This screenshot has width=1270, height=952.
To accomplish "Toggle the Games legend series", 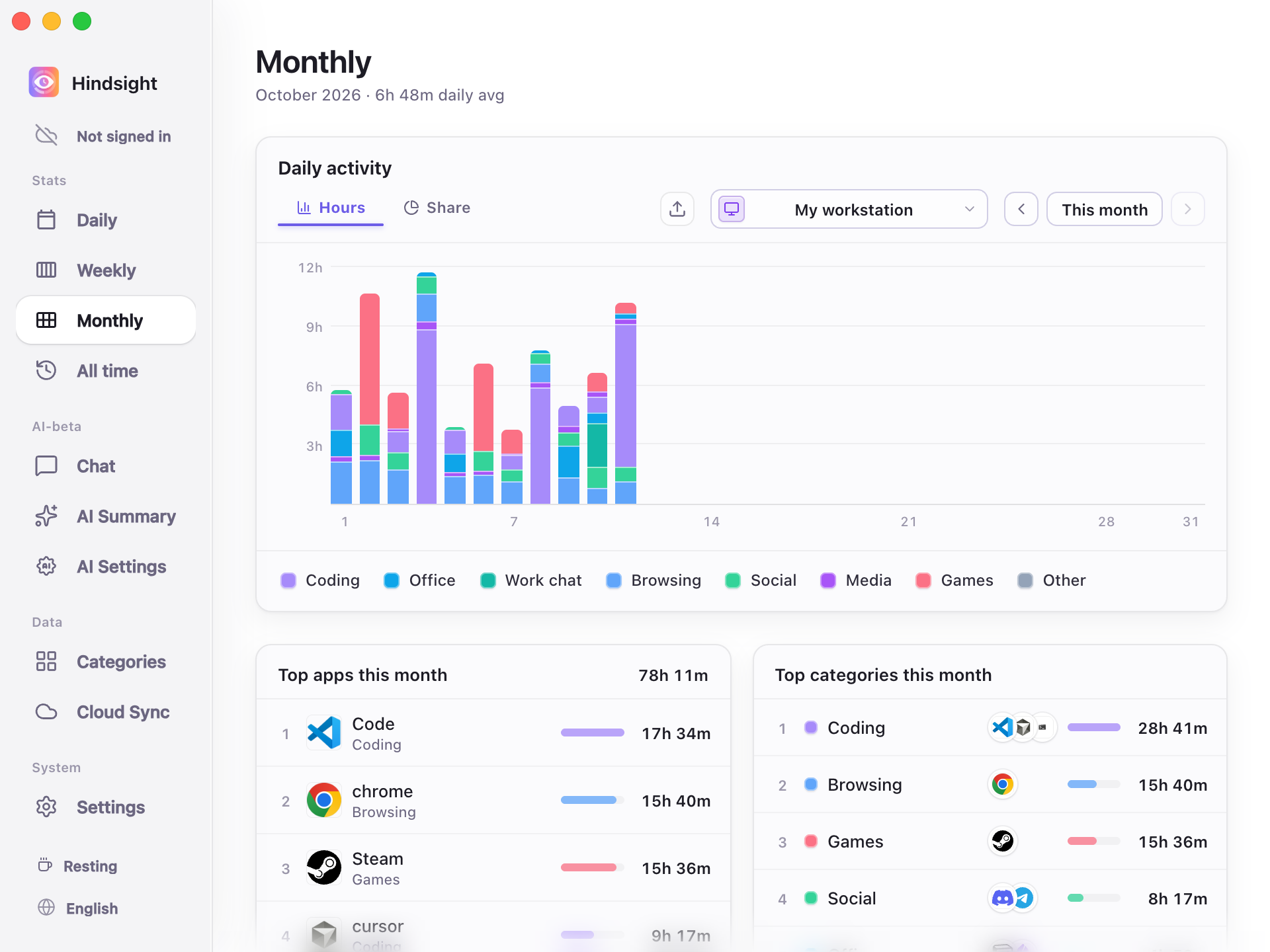I will (954, 580).
